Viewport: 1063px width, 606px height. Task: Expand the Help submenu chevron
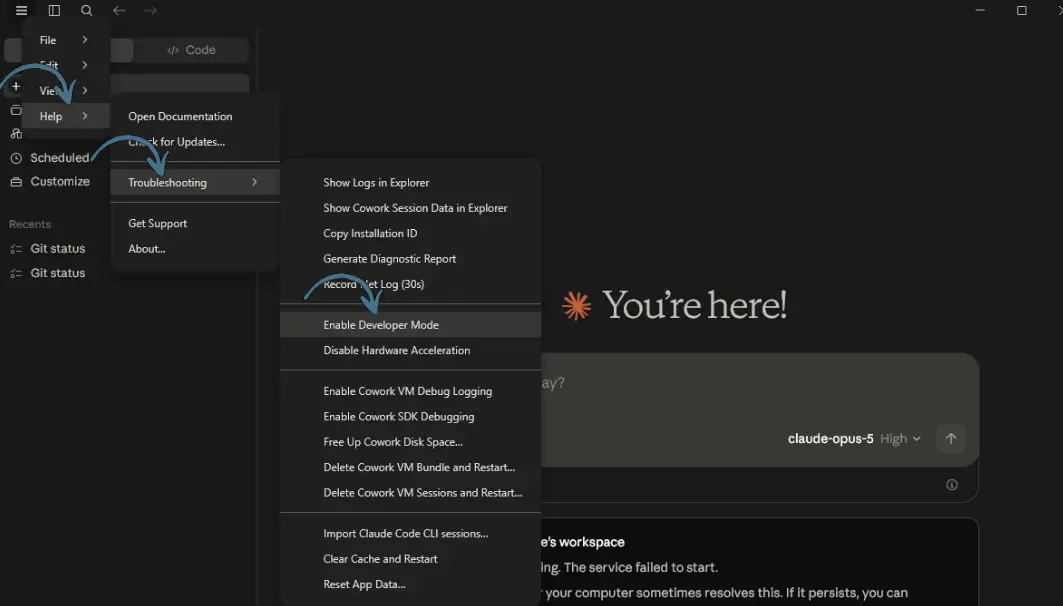coord(85,116)
